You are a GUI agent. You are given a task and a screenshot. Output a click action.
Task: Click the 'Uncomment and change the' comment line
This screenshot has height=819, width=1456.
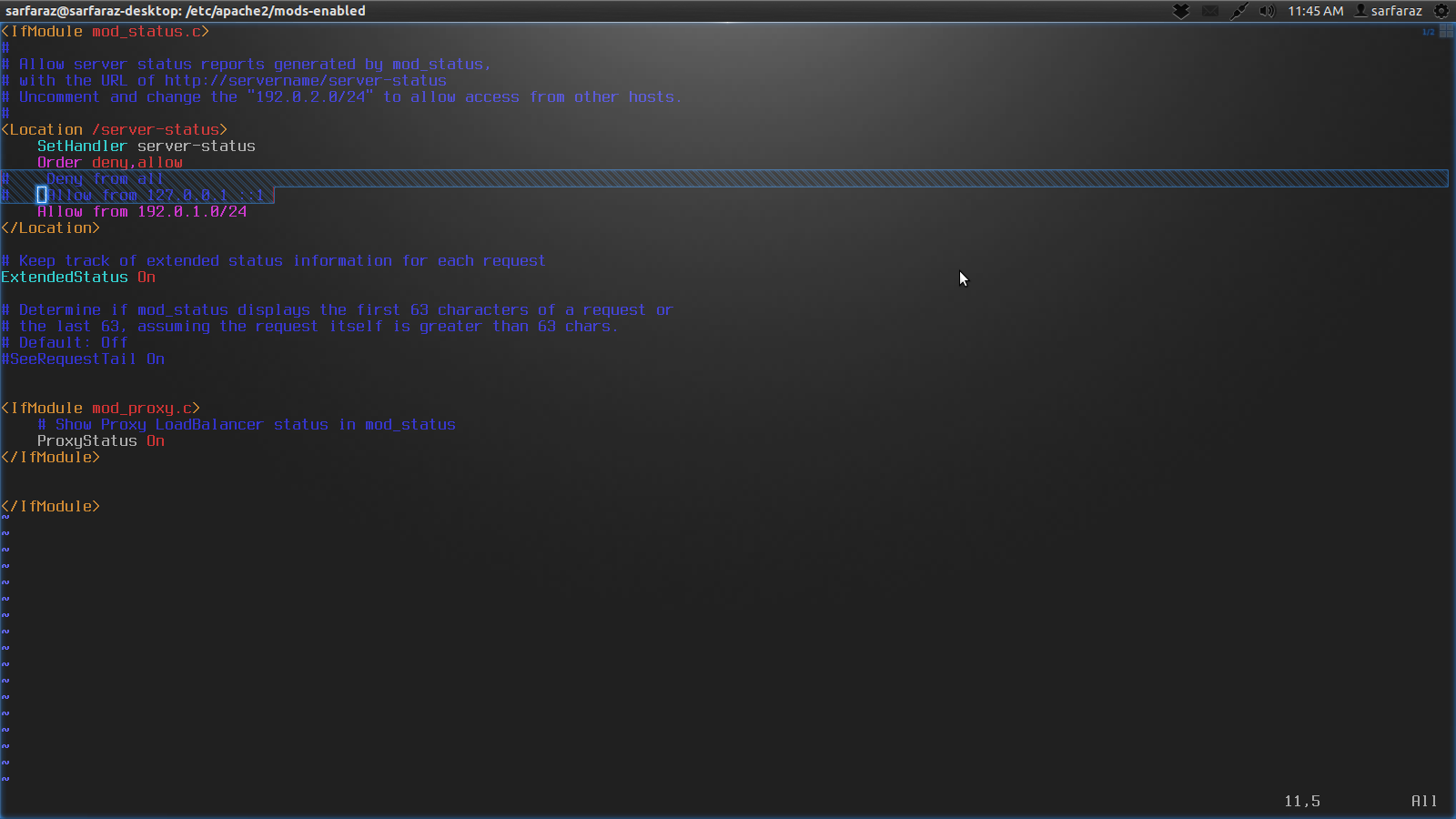342,97
